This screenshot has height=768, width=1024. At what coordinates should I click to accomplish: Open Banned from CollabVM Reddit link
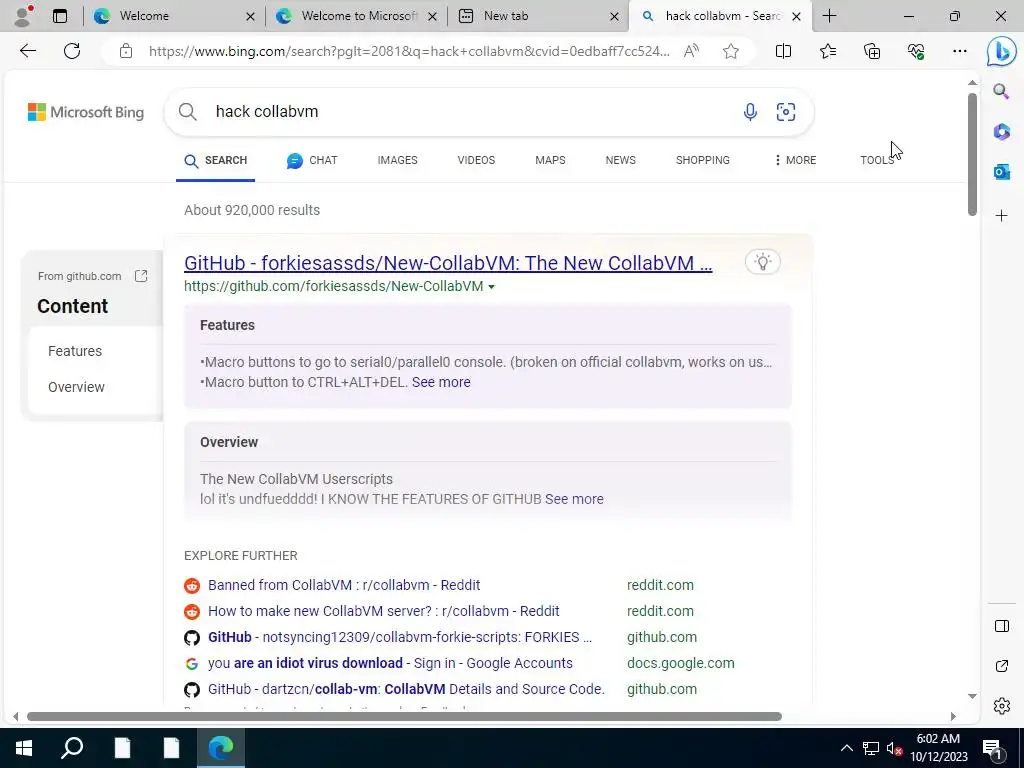pos(344,585)
